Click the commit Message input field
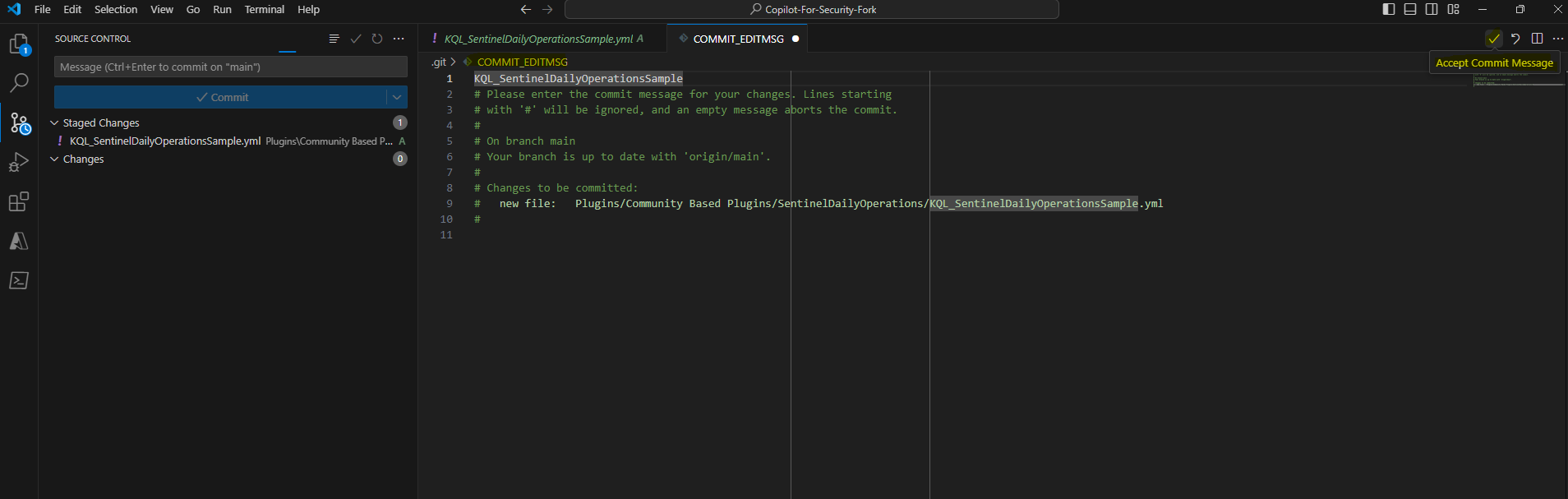 230,67
